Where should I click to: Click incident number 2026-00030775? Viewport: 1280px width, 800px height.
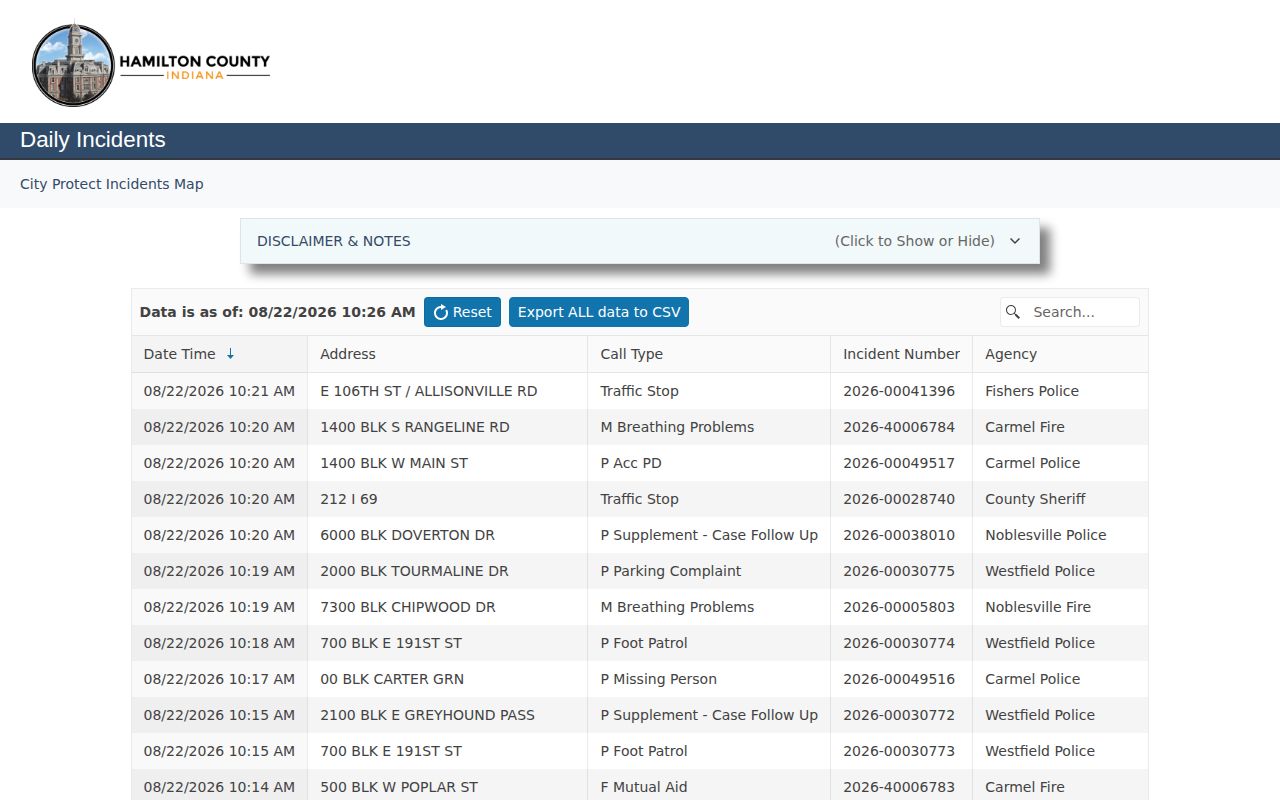tap(899, 571)
